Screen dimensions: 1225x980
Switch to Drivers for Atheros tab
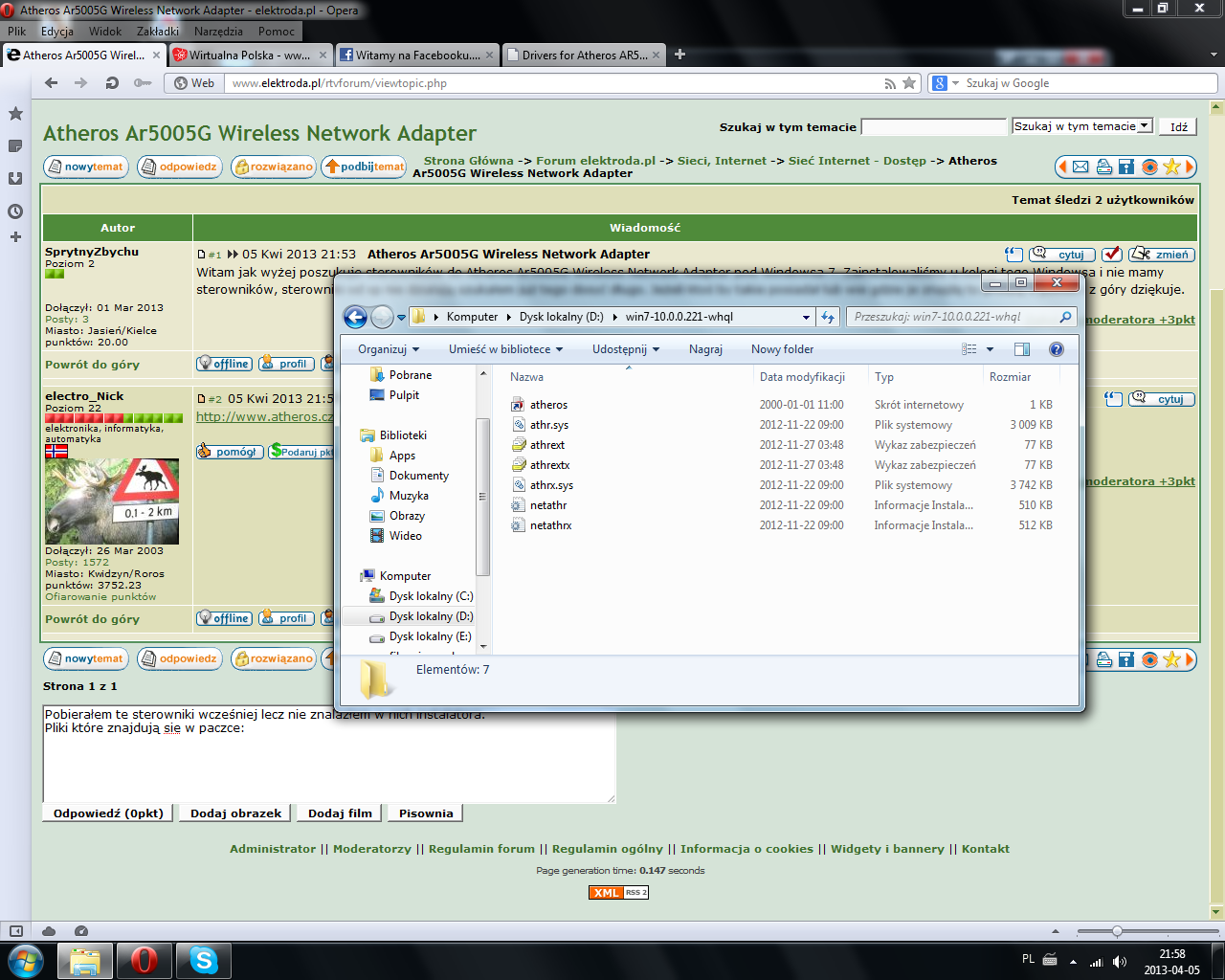tap(584, 56)
